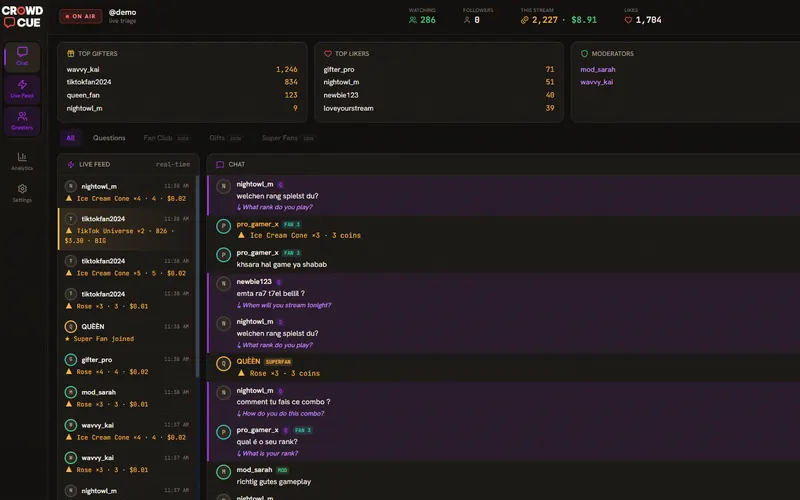Click nightowl_m Ice Cream Cone ×4 feed entry
The width and height of the screenshot is (800, 500).
pos(127,192)
